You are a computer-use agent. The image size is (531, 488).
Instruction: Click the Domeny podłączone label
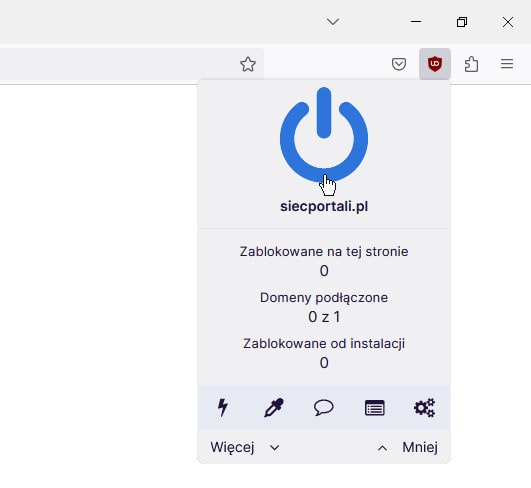(x=324, y=298)
